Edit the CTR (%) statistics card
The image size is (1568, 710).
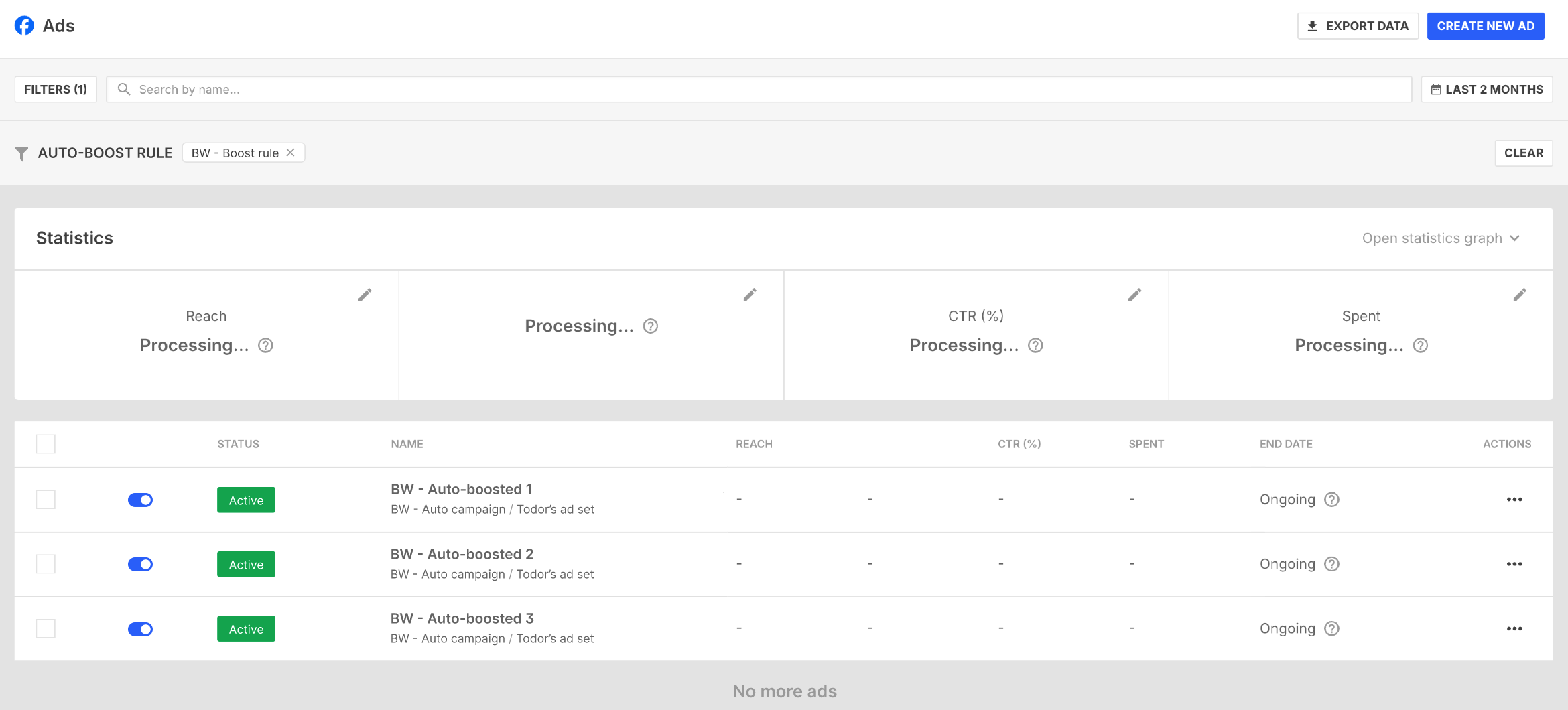click(x=1134, y=295)
